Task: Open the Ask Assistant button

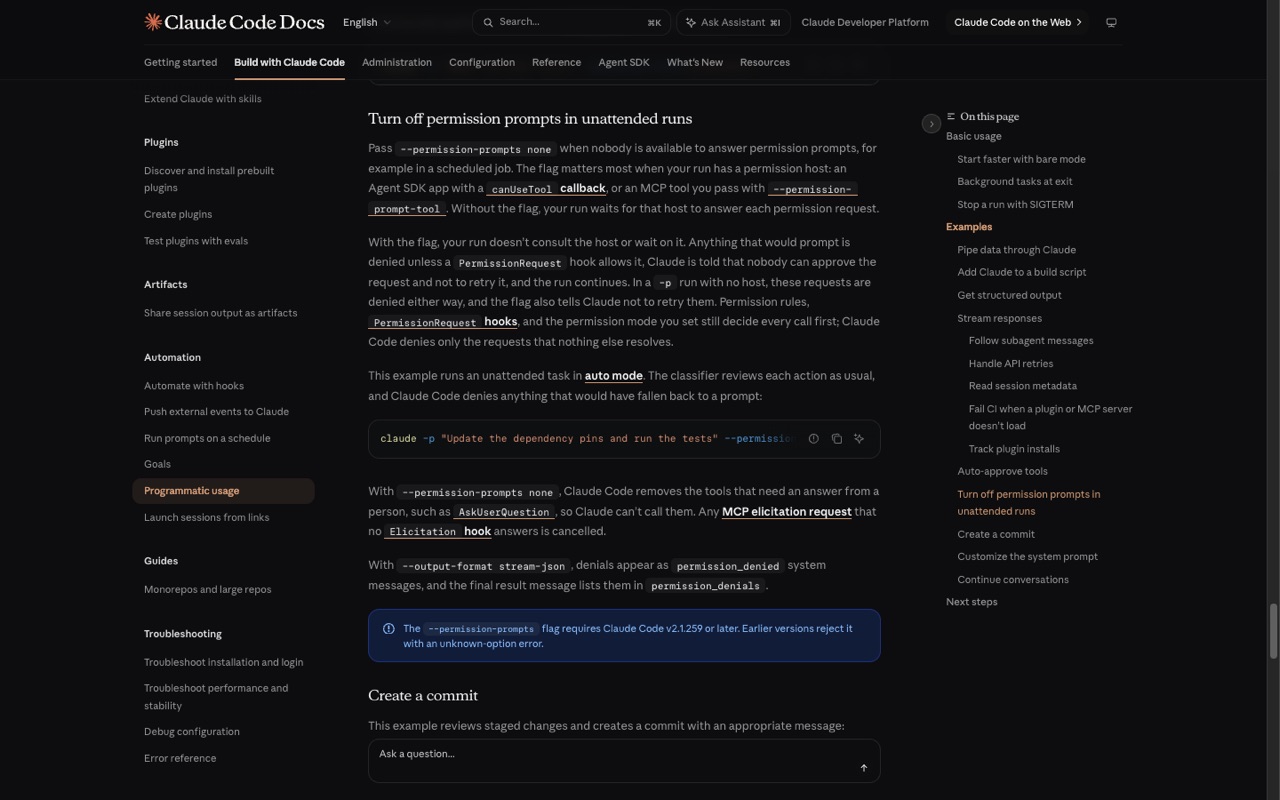Action: click(733, 22)
